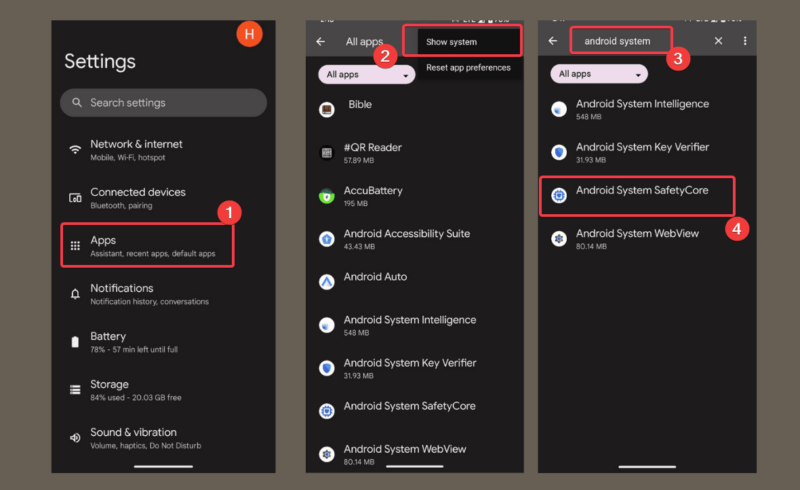
Task: Tap the battery icon beside Battery
Action: pos(75,342)
